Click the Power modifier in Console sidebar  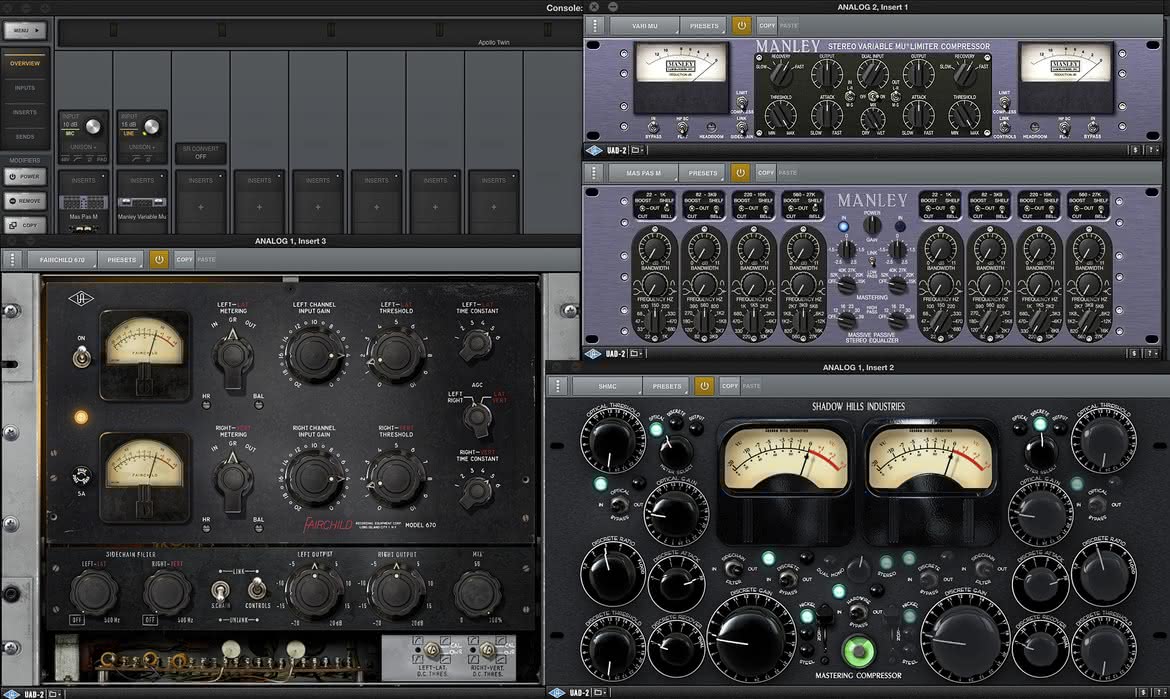(25, 177)
